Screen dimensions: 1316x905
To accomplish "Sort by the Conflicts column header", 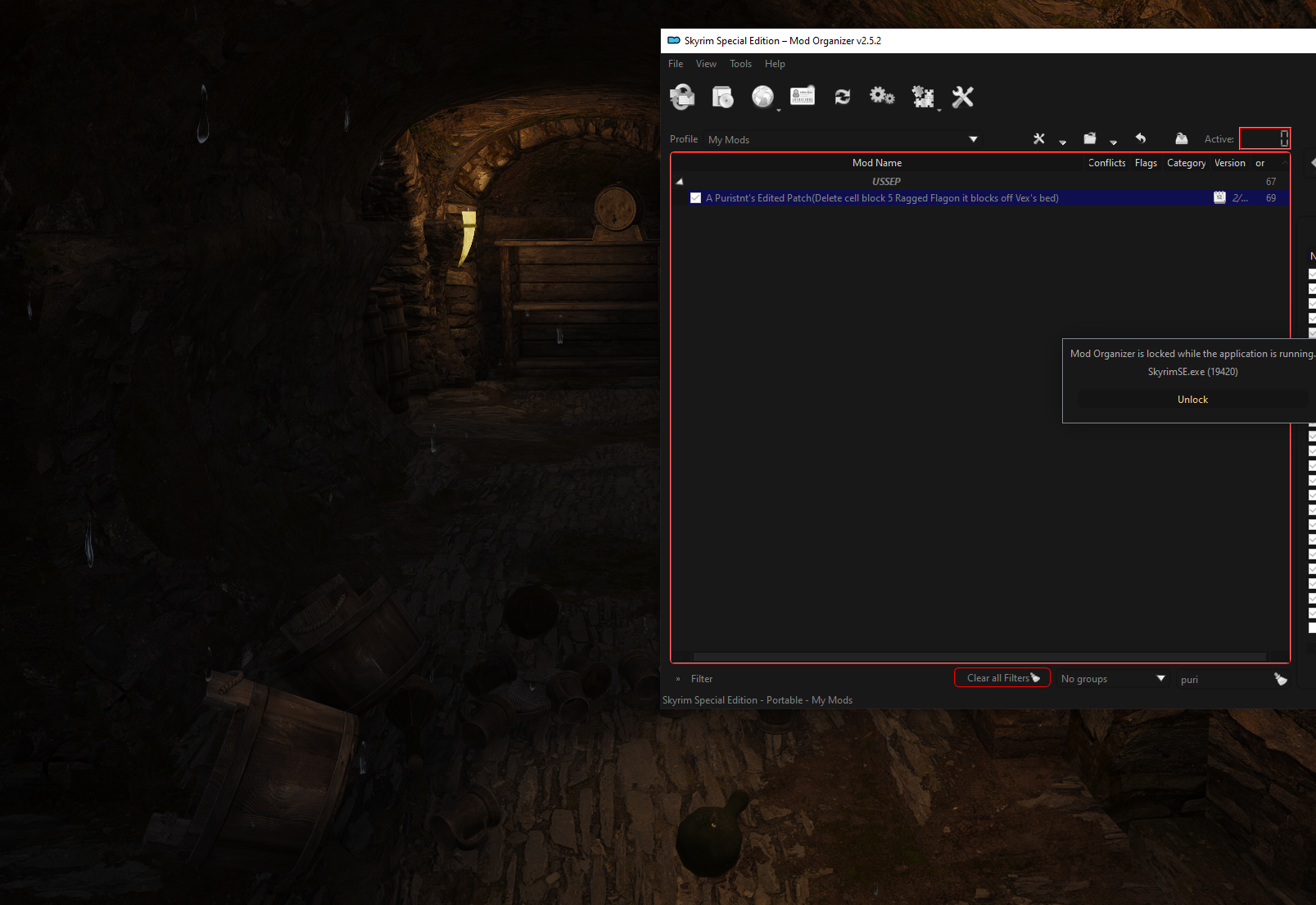I will 1106,163.
